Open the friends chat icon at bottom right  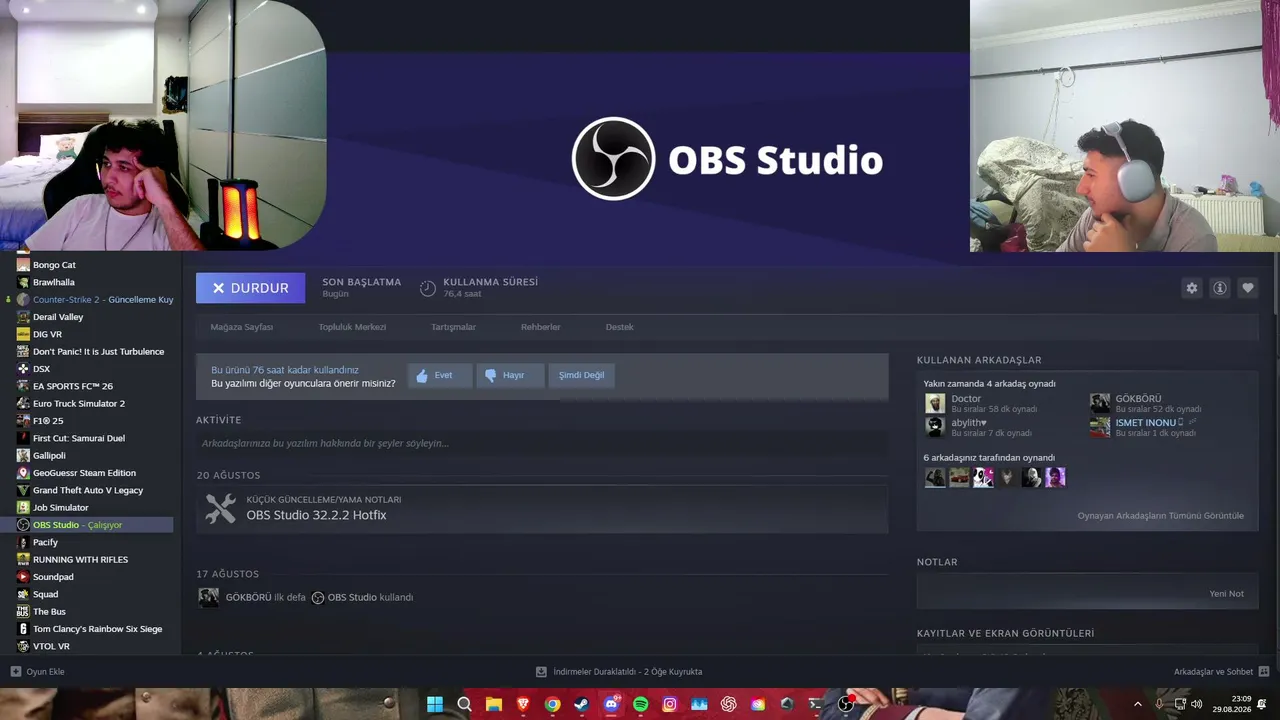[1264, 672]
